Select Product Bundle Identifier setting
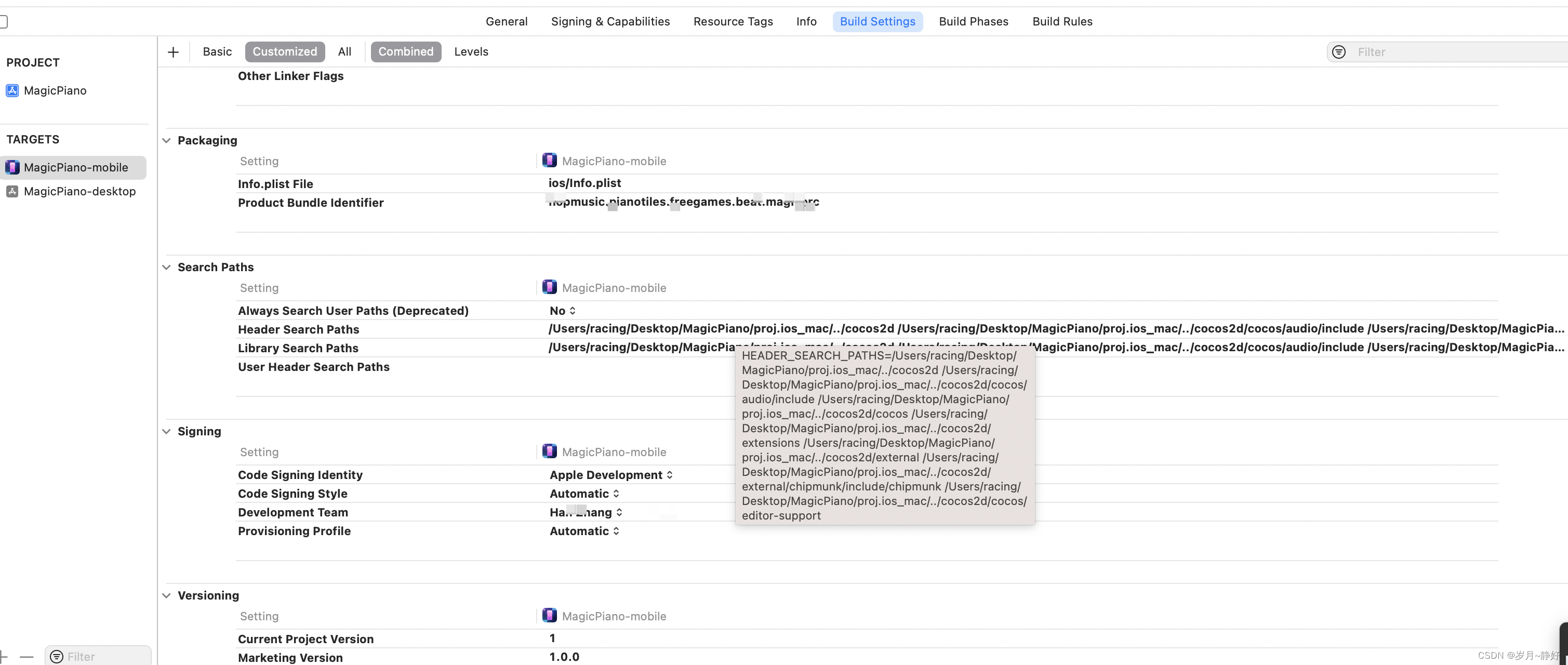The width and height of the screenshot is (1568, 665). click(x=311, y=203)
